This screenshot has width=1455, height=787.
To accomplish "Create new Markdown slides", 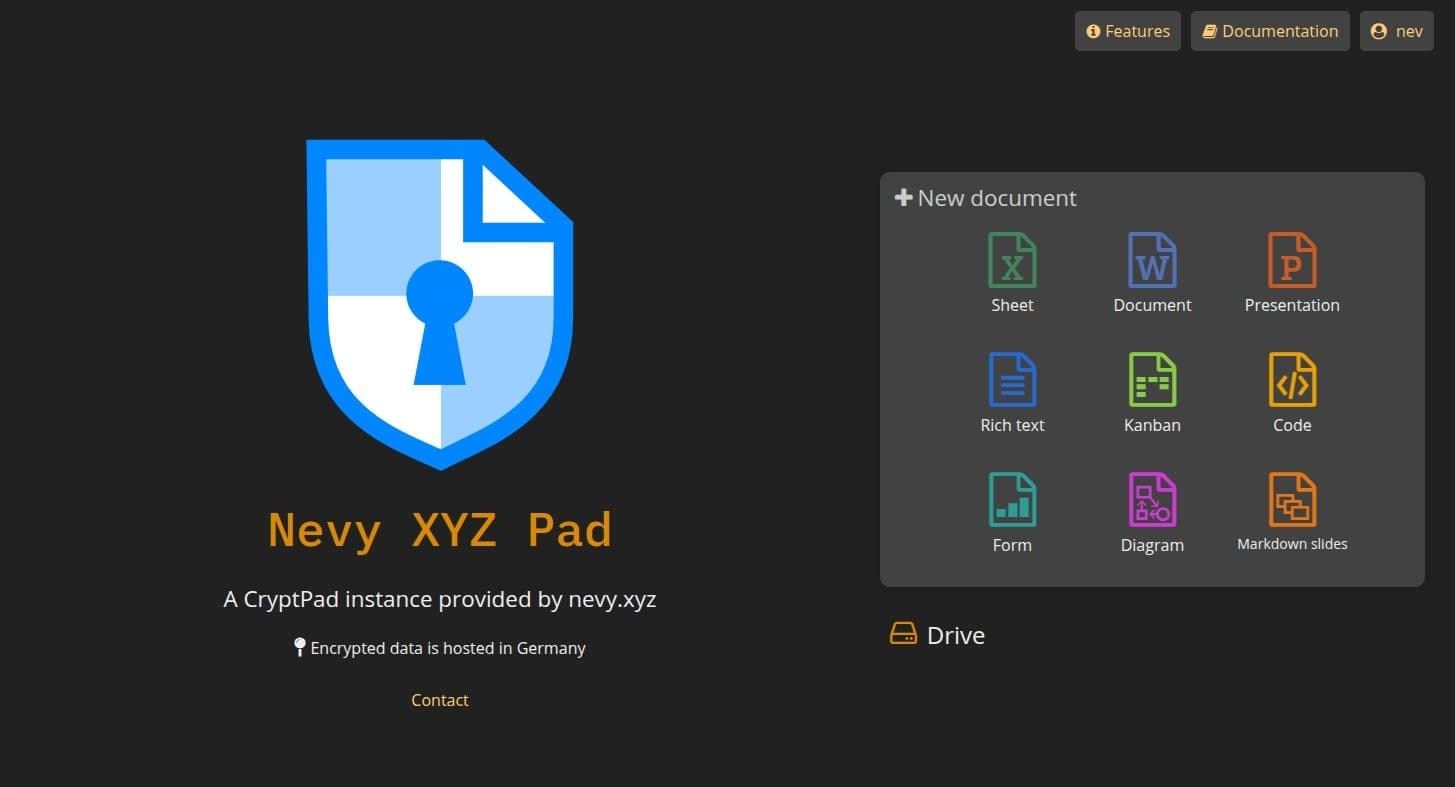I will tap(1291, 510).
